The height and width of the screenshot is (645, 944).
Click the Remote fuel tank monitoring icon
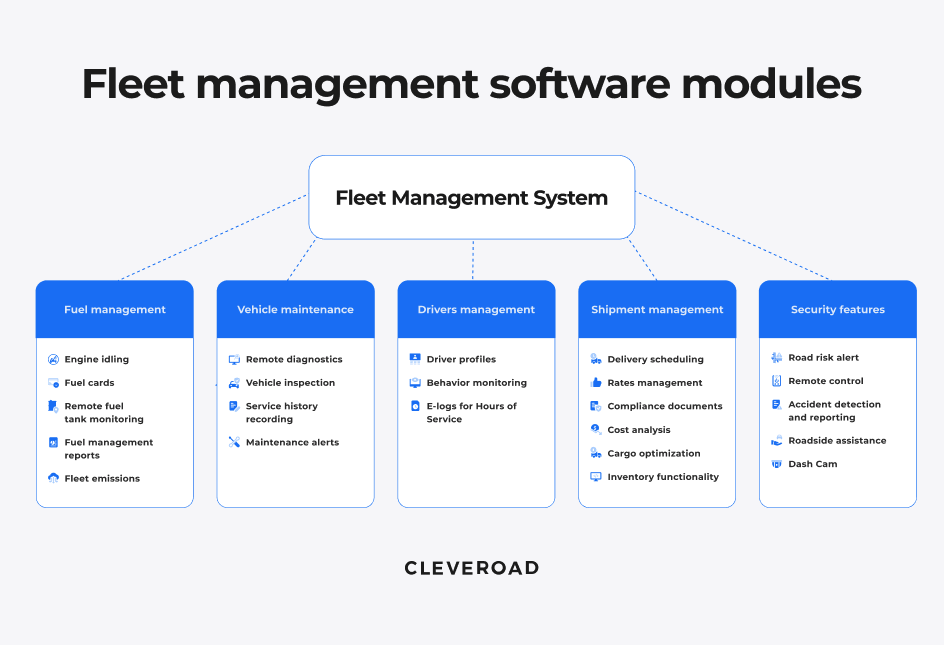(53, 407)
